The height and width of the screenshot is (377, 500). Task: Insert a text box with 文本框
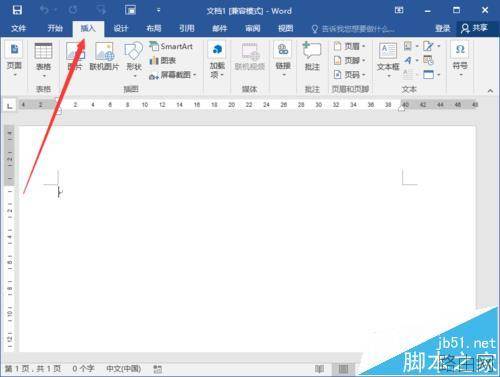pyautogui.click(x=388, y=60)
